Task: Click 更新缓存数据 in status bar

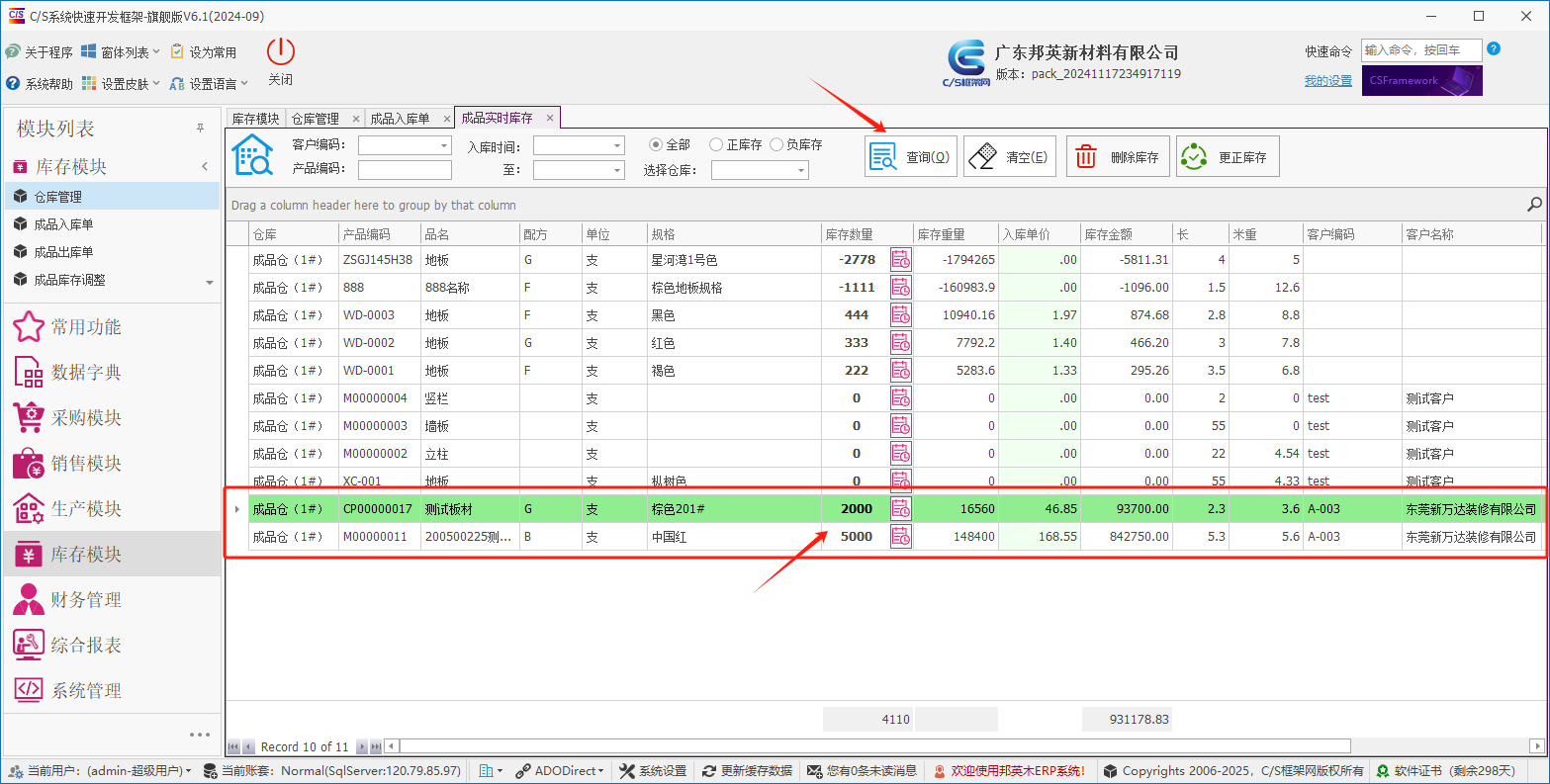Action: click(747, 771)
